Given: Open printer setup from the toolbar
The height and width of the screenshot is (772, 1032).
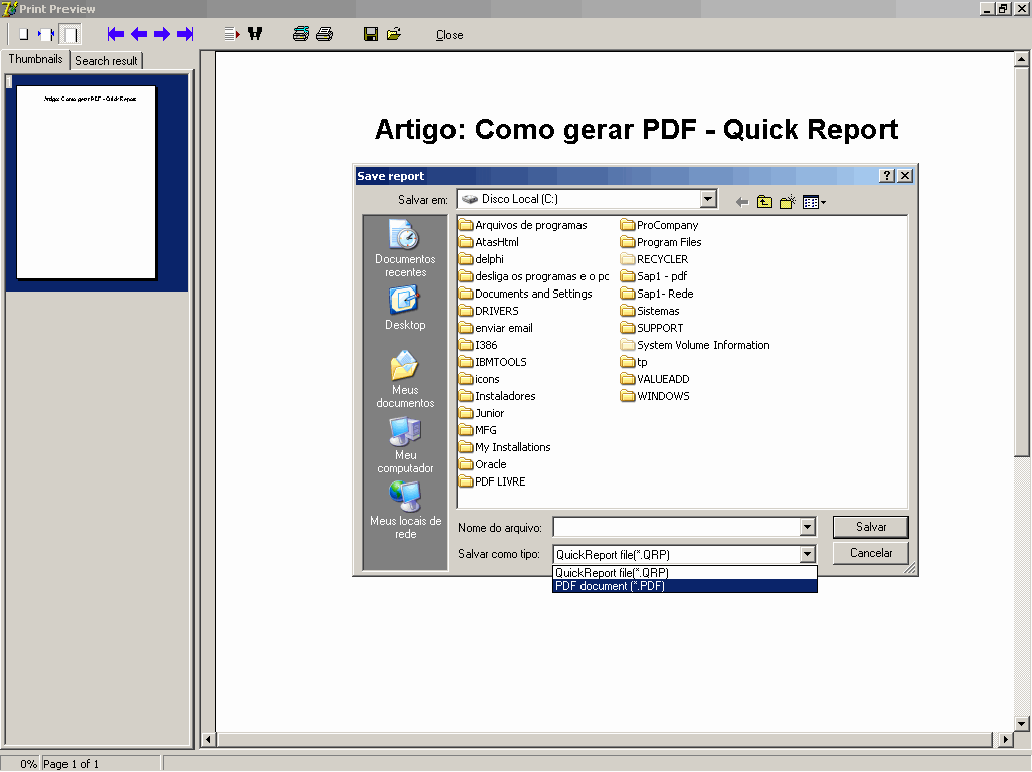Looking at the screenshot, I should point(301,34).
